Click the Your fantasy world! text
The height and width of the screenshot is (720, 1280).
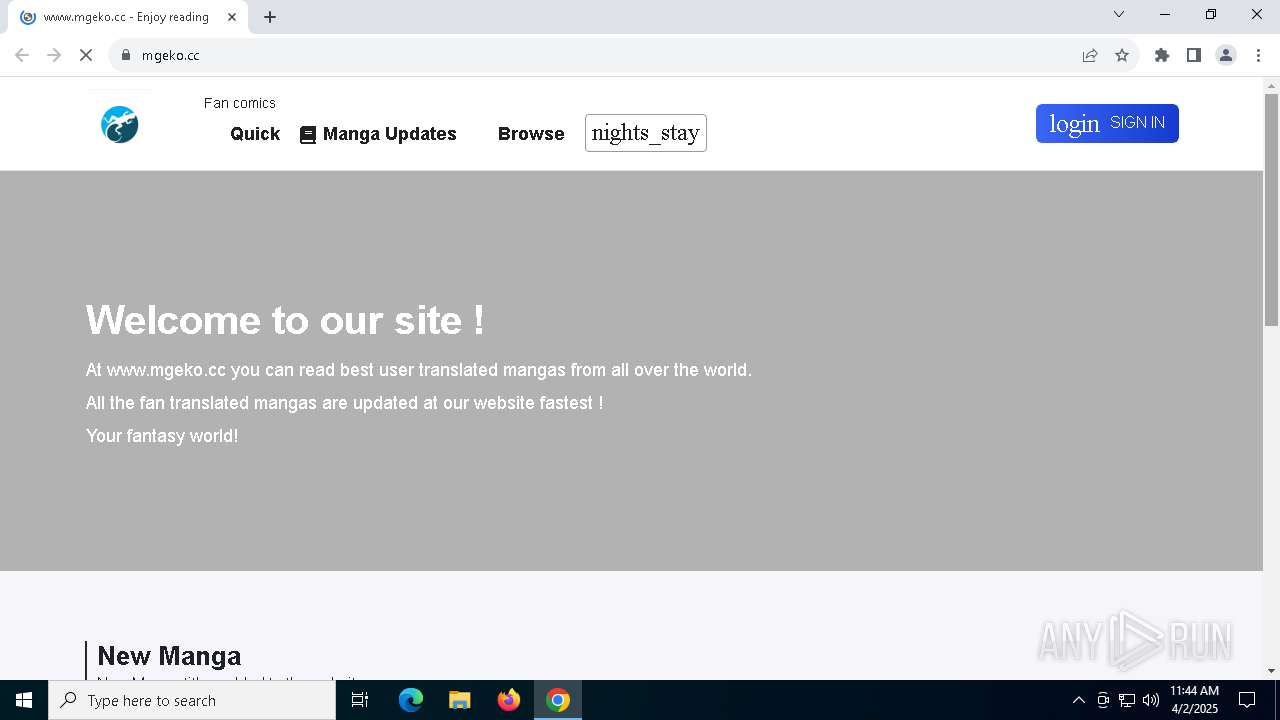(x=162, y=436)
